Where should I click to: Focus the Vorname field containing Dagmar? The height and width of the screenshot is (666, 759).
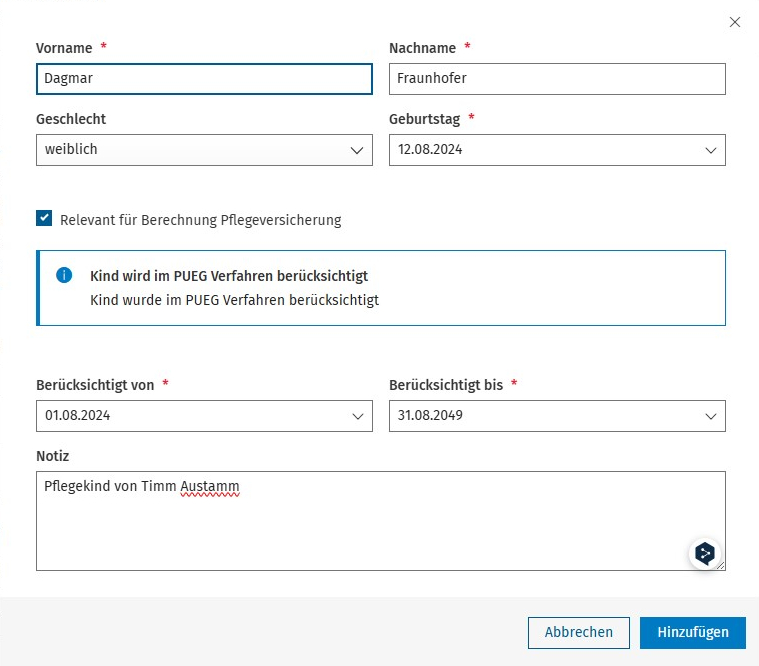pyautogui.click(x=204, y=79)
